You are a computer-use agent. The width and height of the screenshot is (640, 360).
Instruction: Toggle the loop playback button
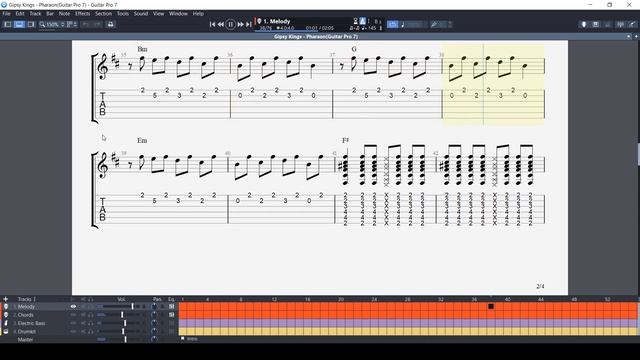pos(392,24)
